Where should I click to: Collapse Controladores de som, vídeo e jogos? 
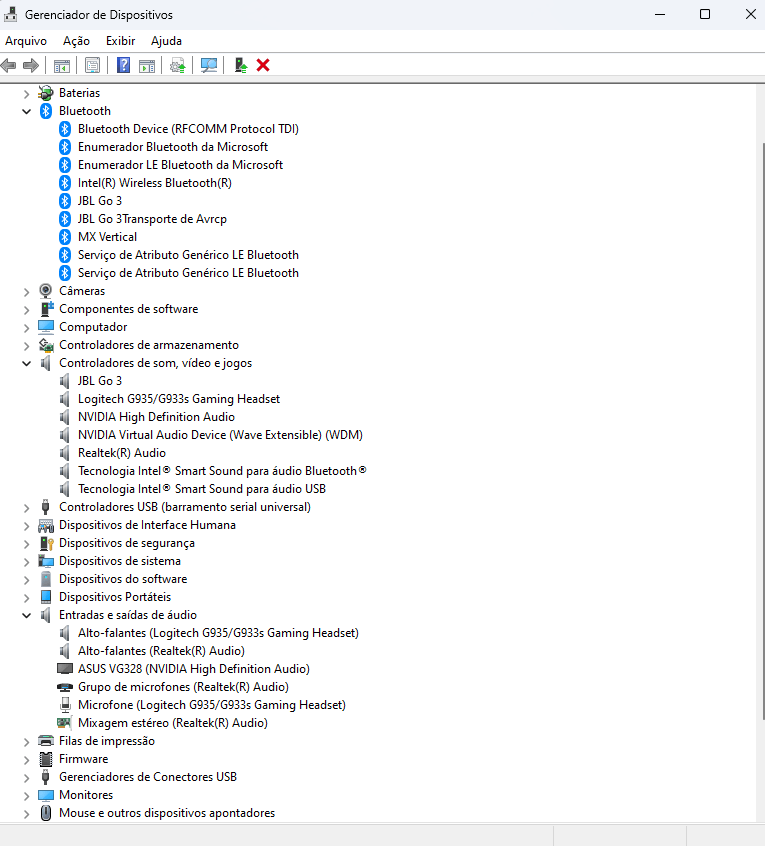(x=26, y=363)
